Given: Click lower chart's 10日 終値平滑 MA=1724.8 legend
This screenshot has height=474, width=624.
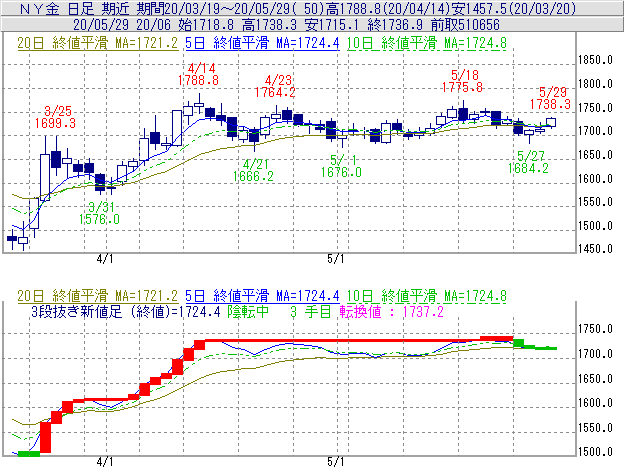Looking at the screenshot, I should point(427,296).
